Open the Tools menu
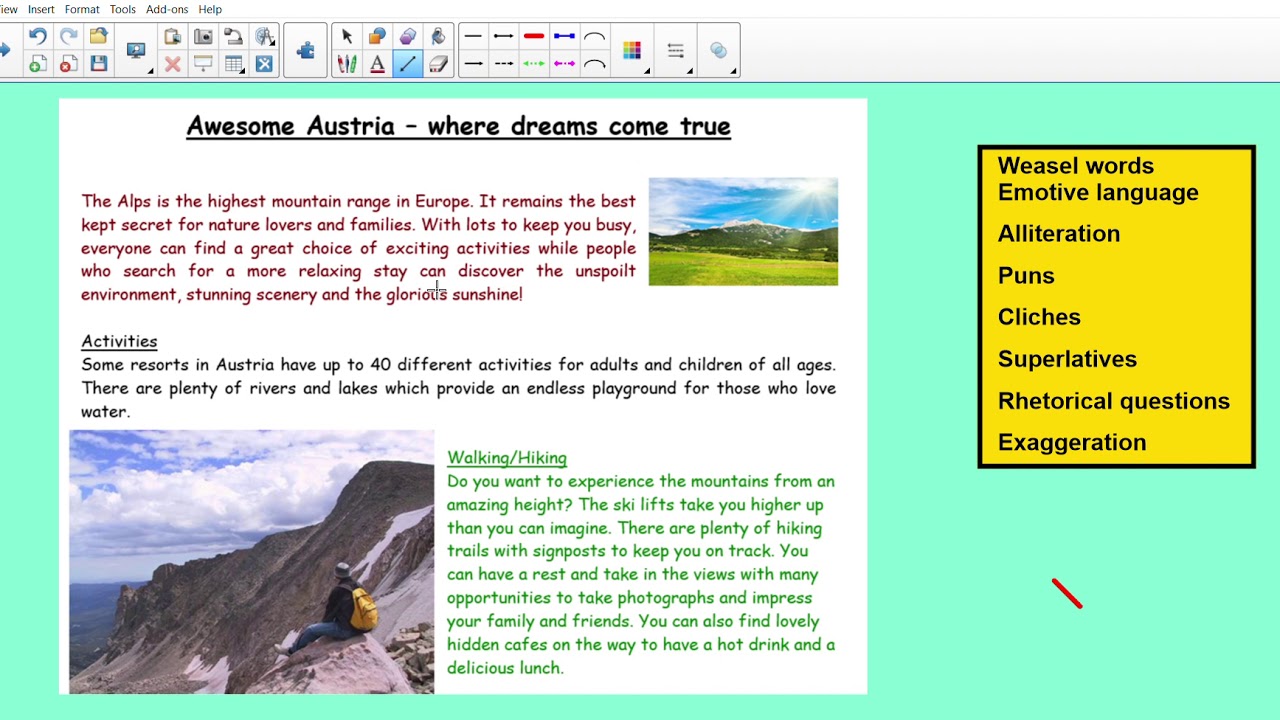 coord(123,9)
